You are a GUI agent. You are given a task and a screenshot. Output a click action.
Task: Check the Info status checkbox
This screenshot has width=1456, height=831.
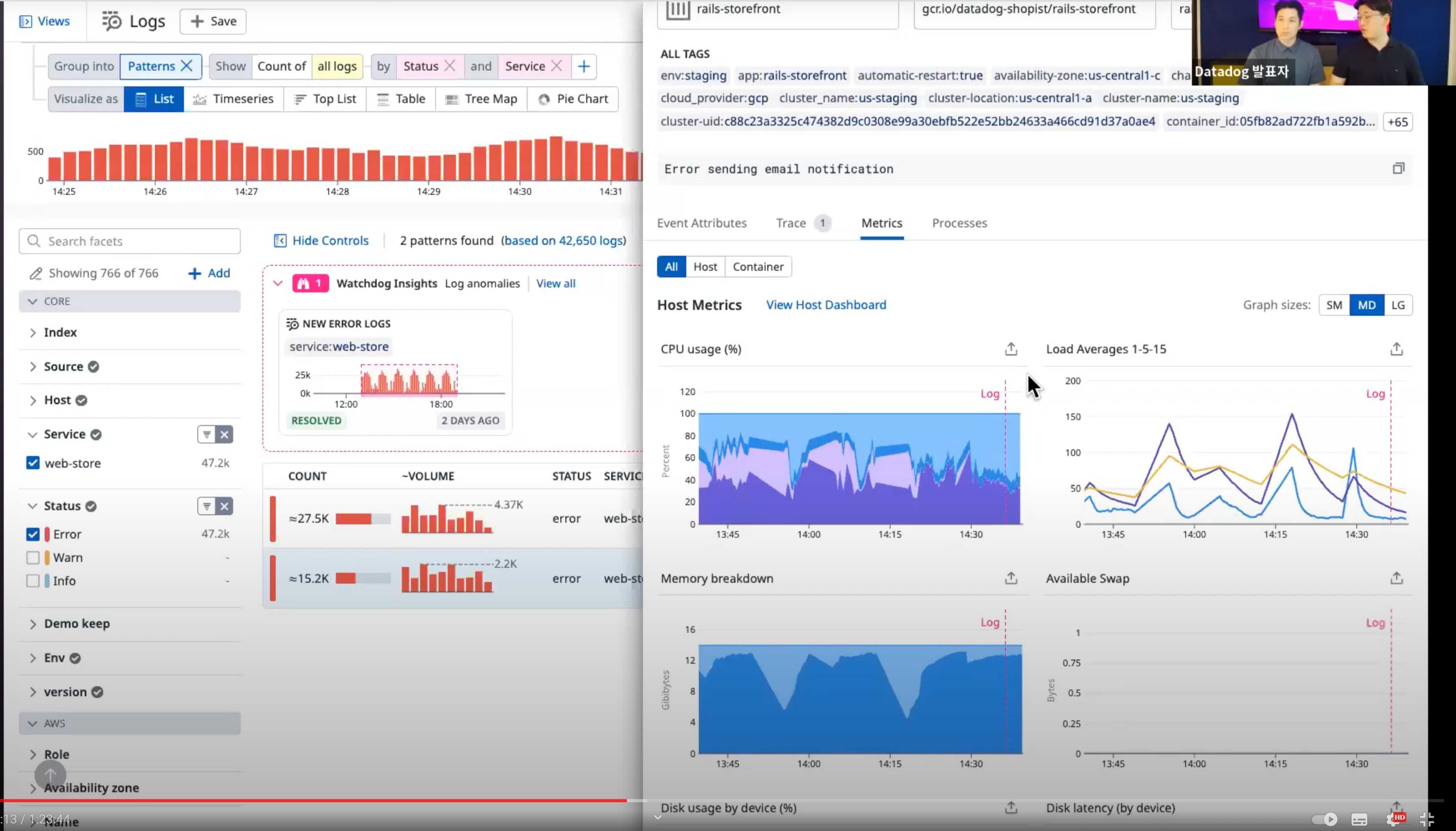(x=33, y=581)
